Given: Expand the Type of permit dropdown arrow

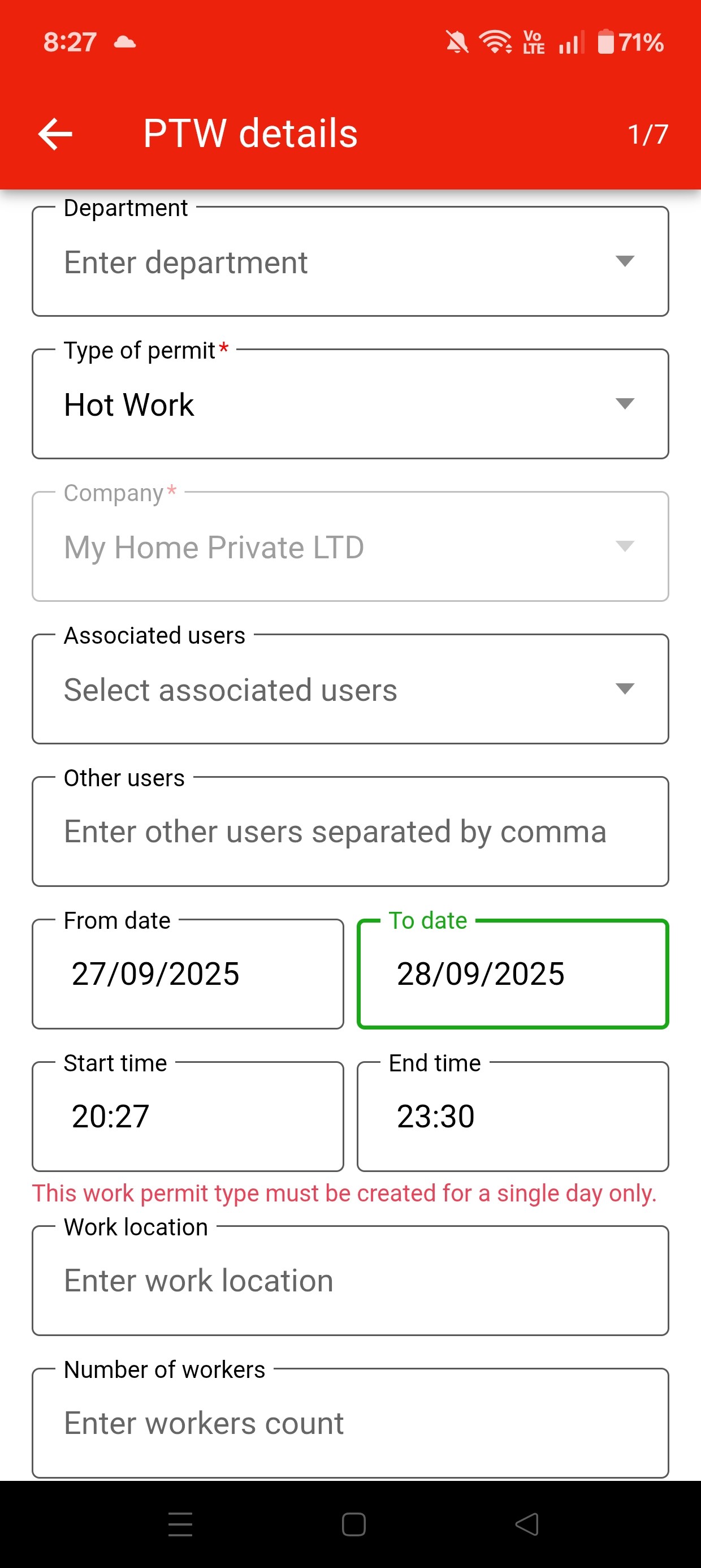Looking at the screenshot, I should pos(625,404).
